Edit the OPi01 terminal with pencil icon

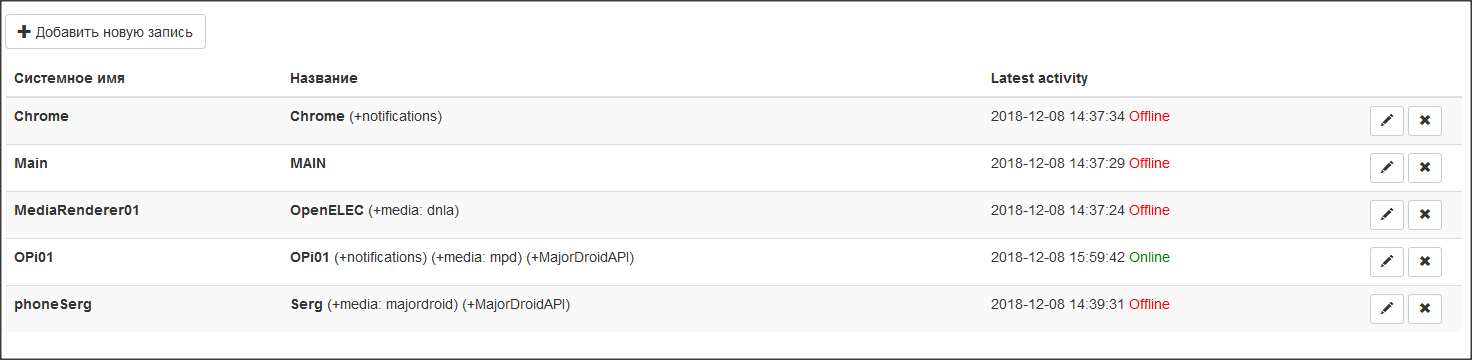(1386, 262)
